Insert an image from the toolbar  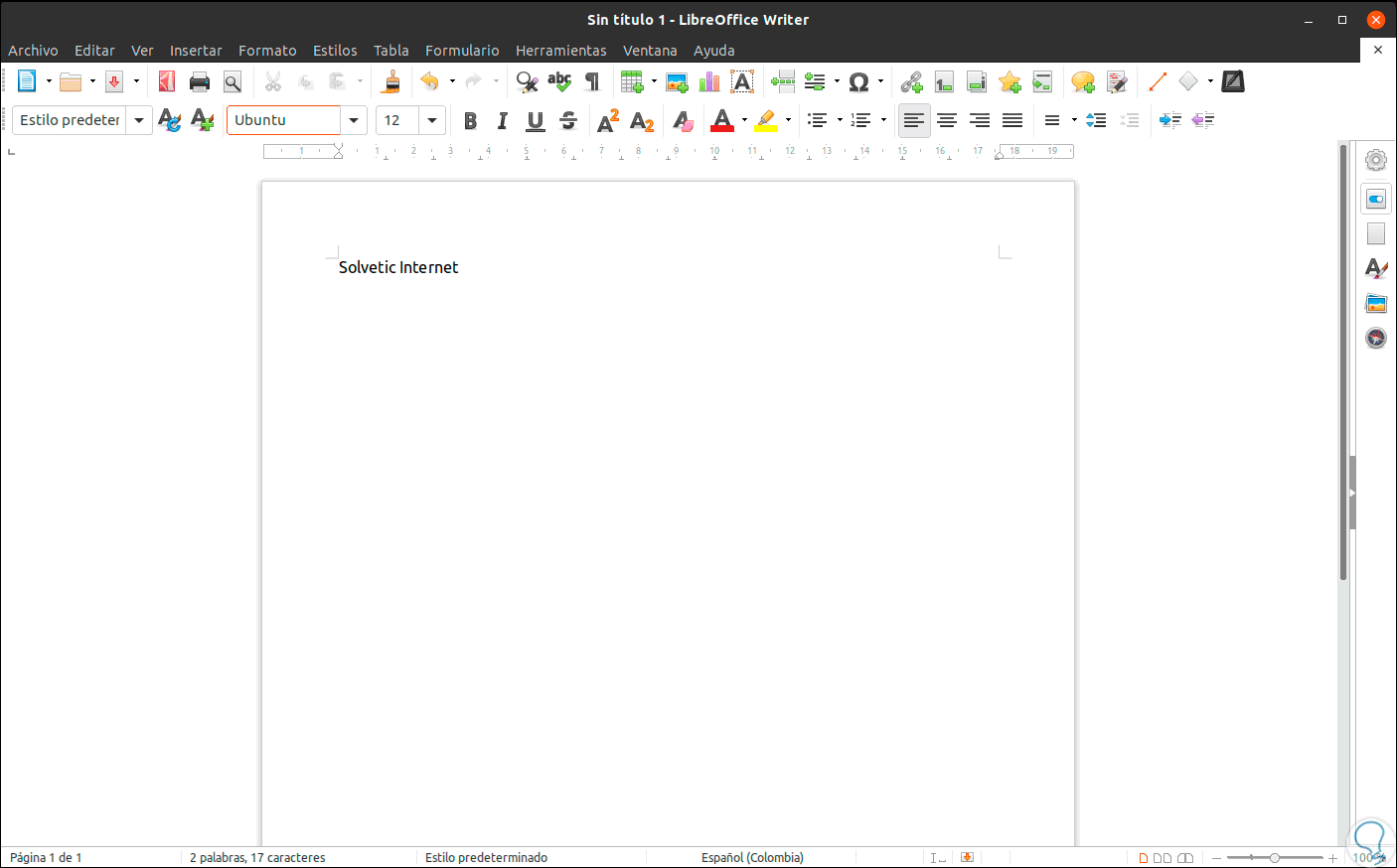(x=677, y=81)
